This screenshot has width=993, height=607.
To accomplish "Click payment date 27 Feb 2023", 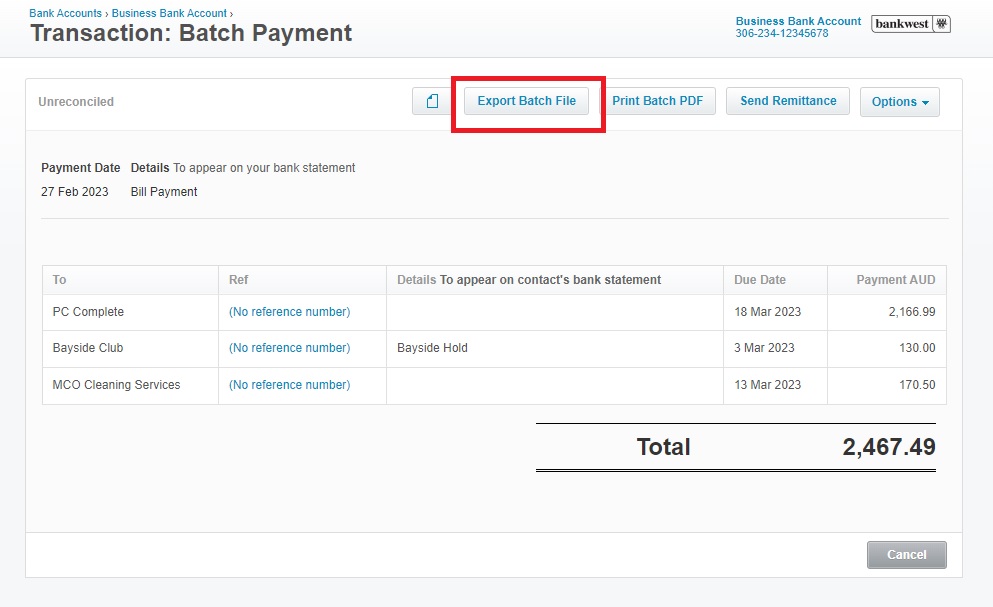I will [75, 192].
